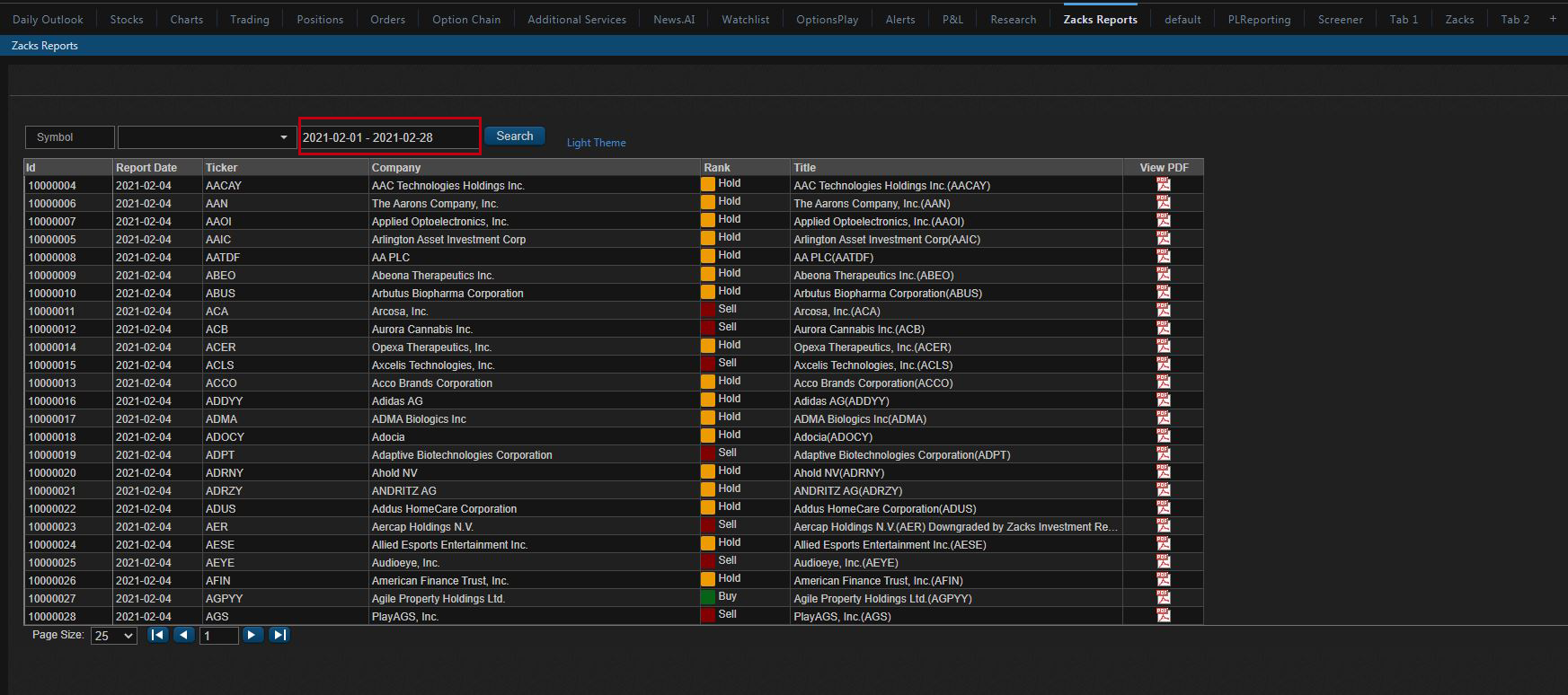Open the PDF icon for Arcosa, Inc.

pyautogui.click(x=1164, y=310)
